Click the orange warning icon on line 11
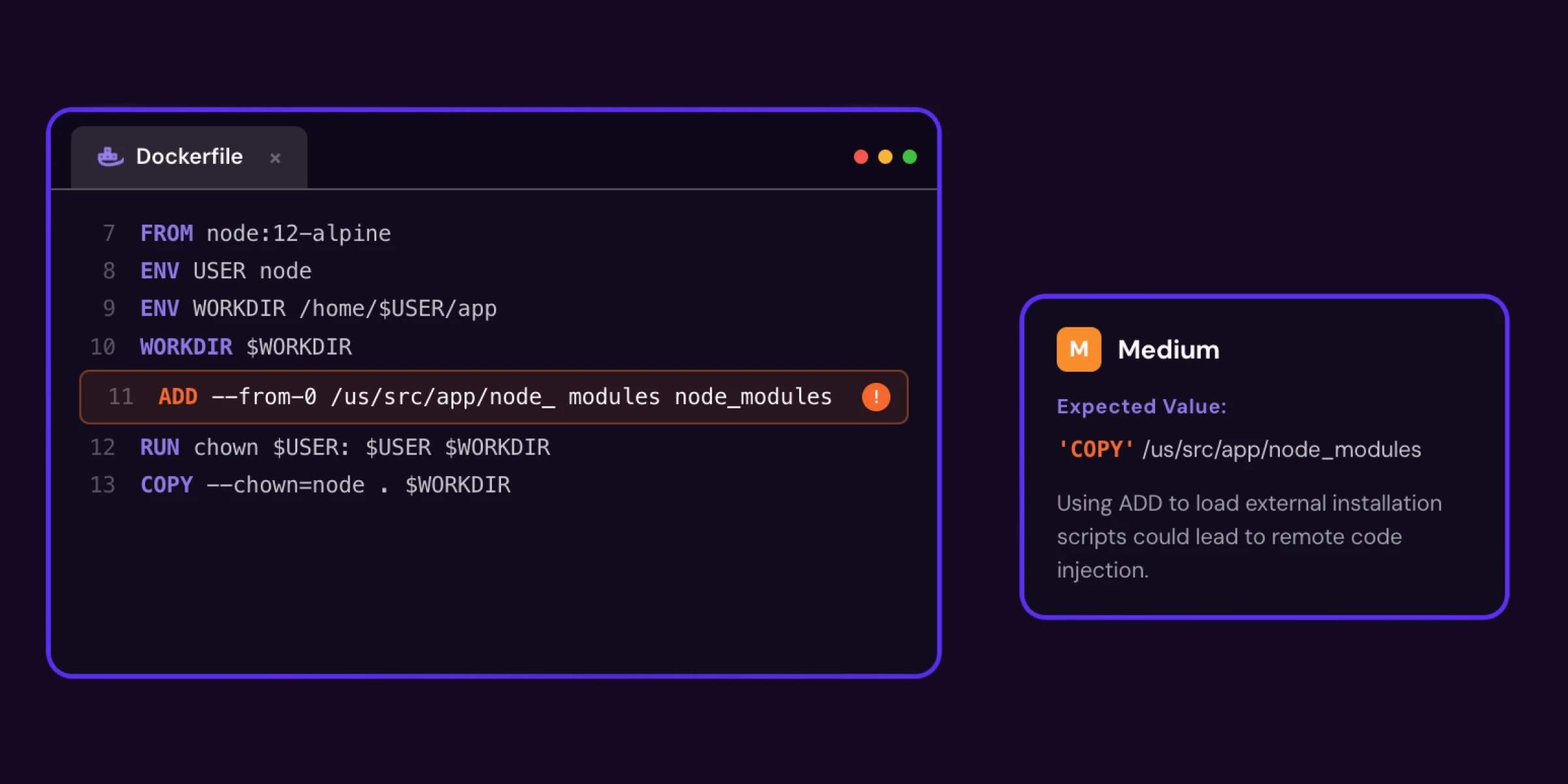 [875, 397]
